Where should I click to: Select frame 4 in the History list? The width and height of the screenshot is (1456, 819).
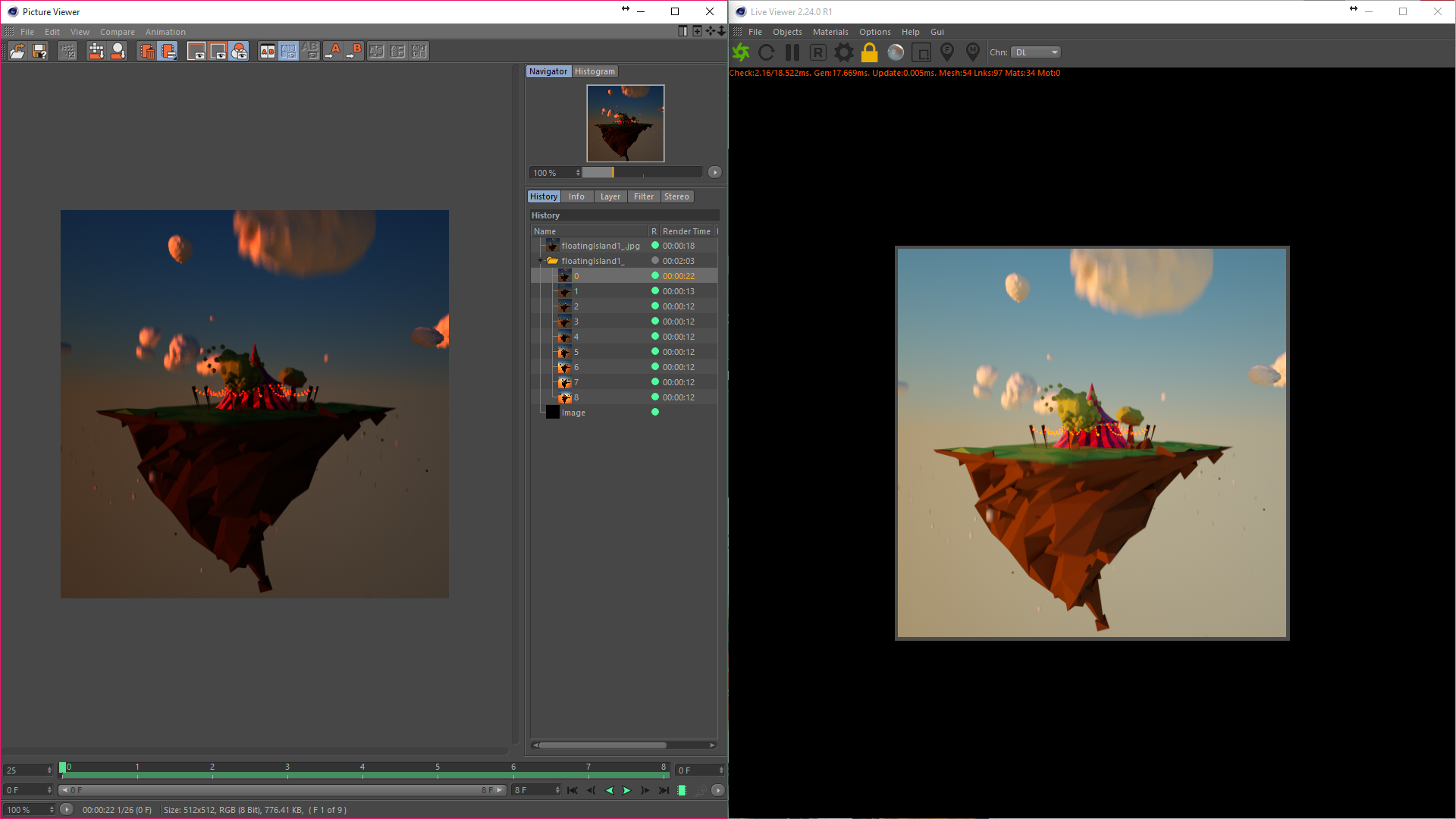[x=576, y=337]
